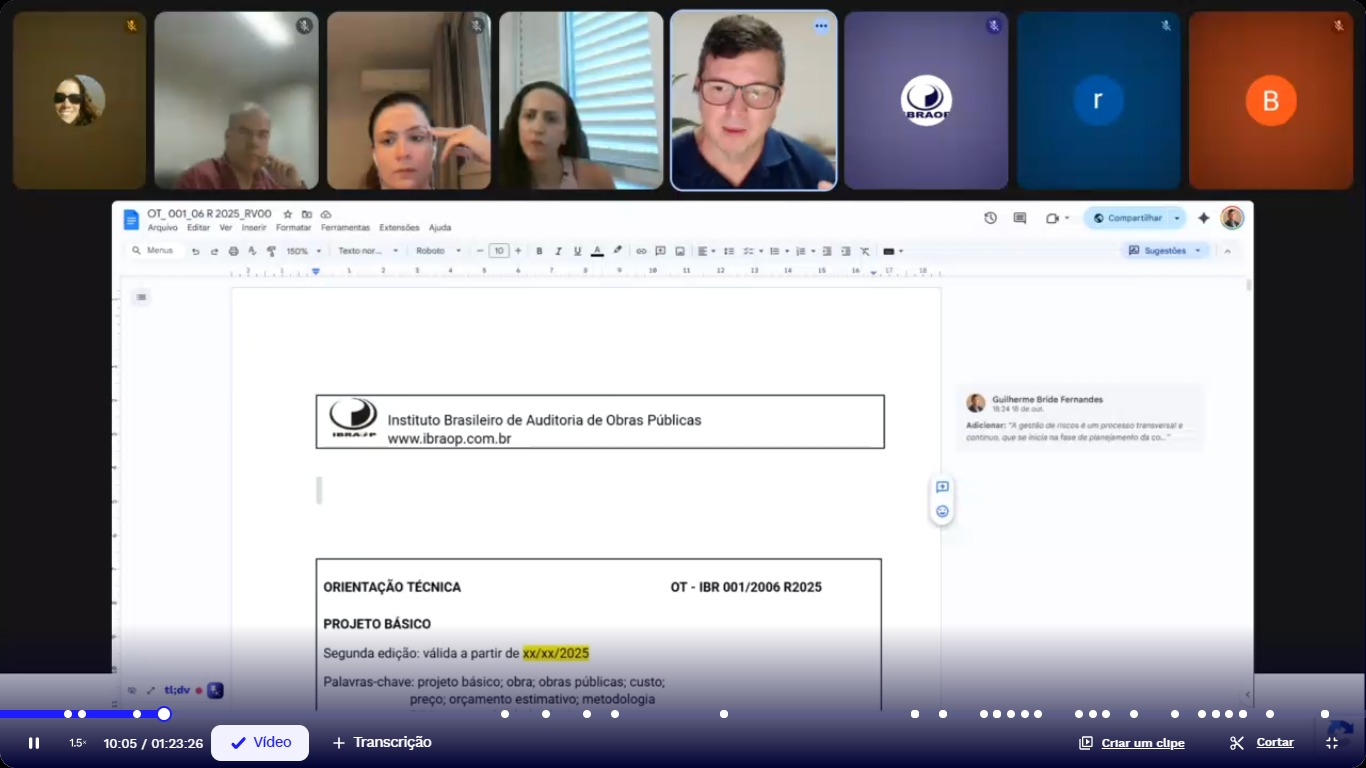Star the OT_001_06 R 2025_RV00 document
1366x768 pixels.
point(288,214)
